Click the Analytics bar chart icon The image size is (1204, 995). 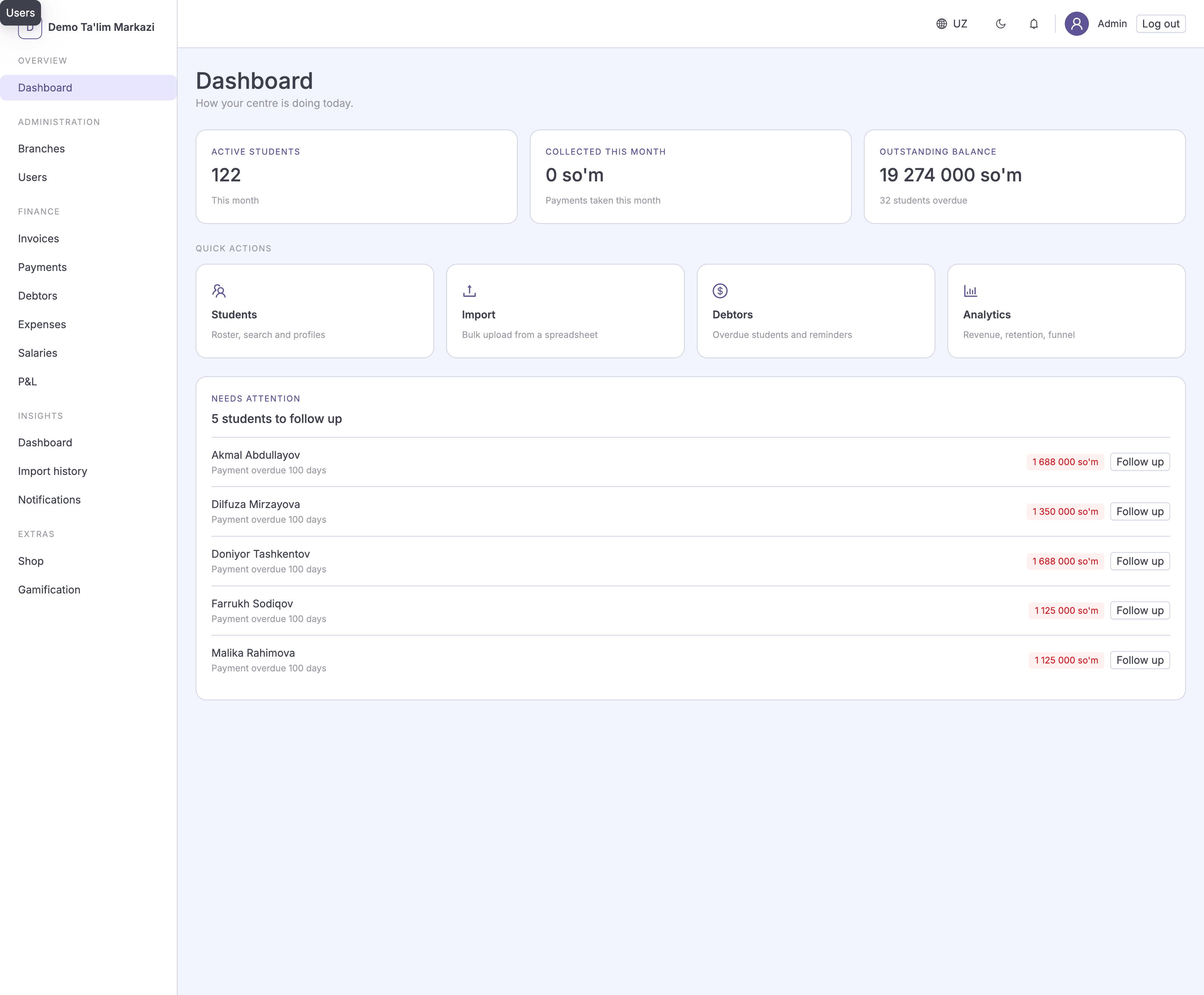point(970,291)
